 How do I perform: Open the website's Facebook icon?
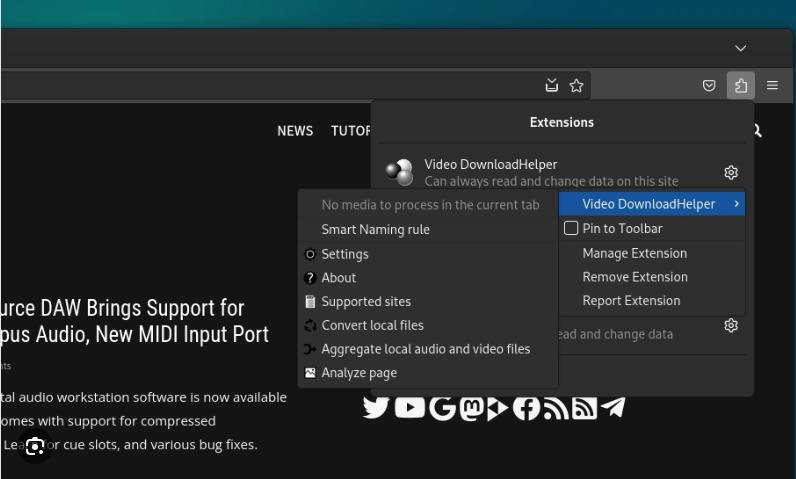526,408
